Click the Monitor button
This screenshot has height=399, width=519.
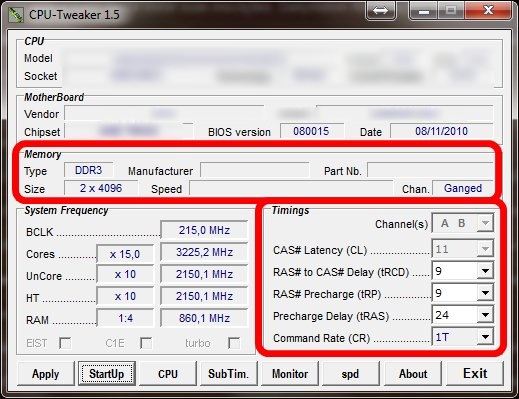[290, 374]
